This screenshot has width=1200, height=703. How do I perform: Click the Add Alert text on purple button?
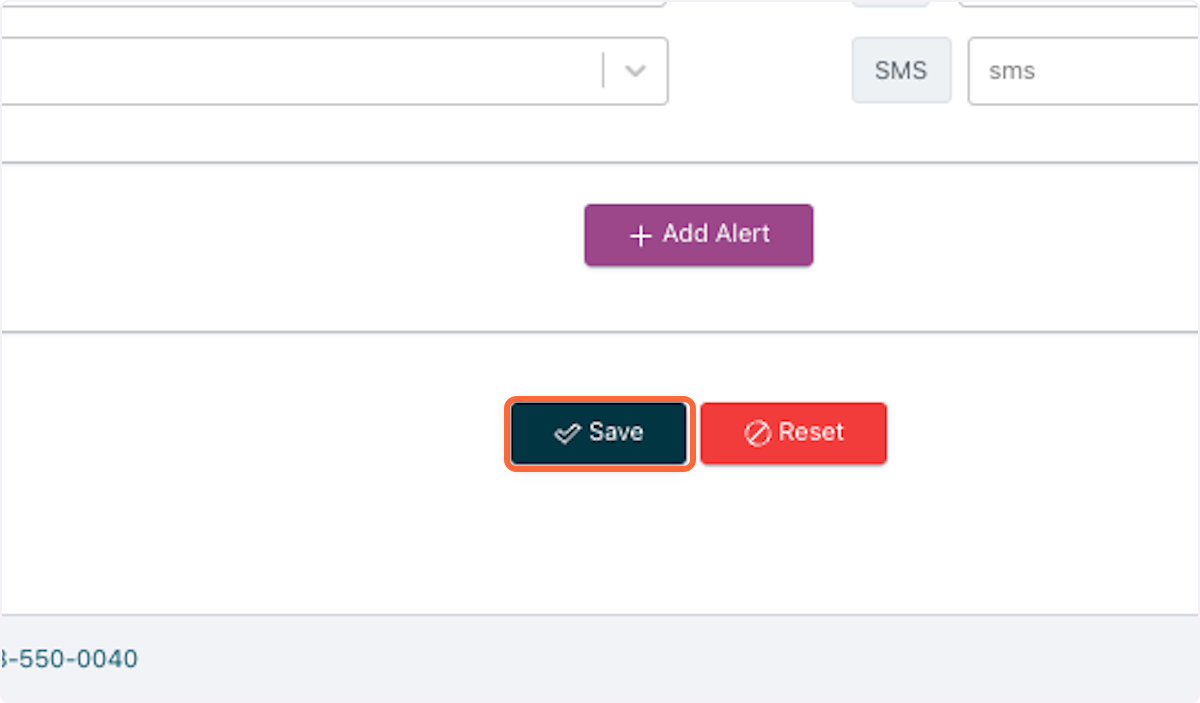(x=716, y=234)
